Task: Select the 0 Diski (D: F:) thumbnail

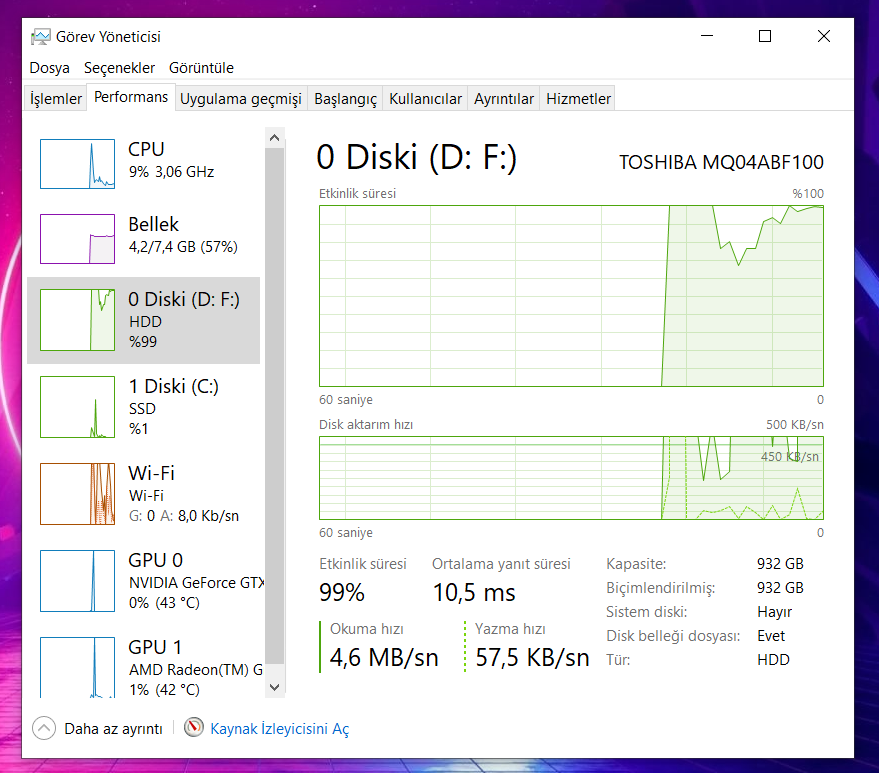Action: tap(77, 320)
